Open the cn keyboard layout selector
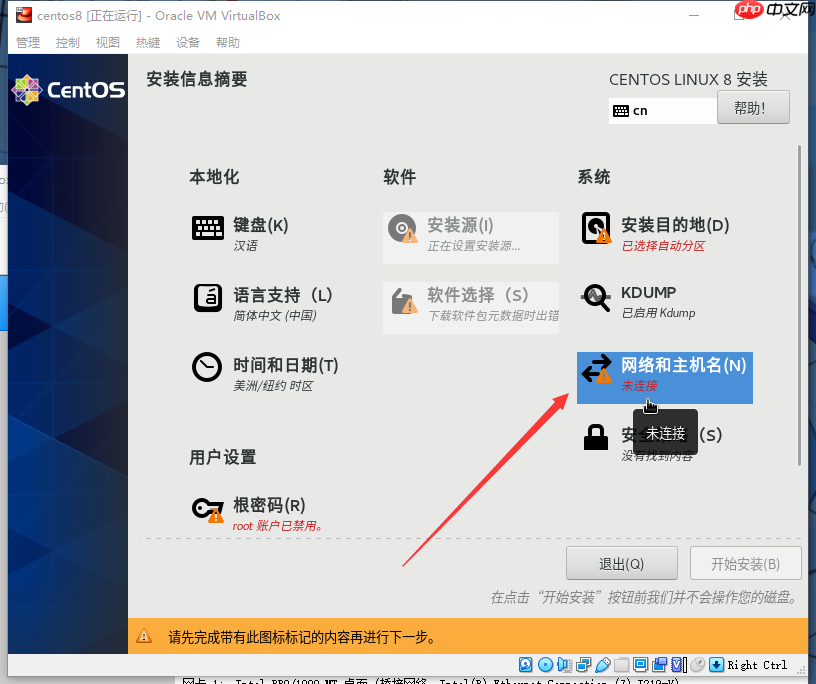Viewport: 816px width, 684px height. point(662,110)
